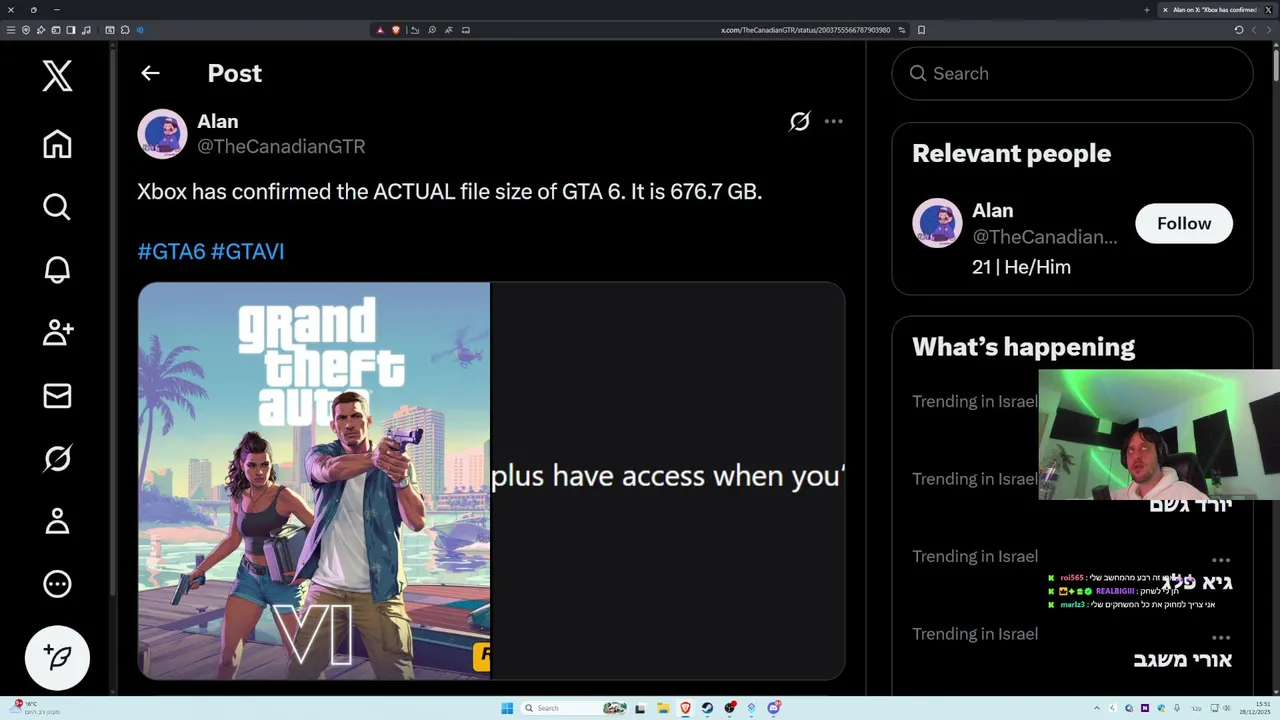Open the Explore search page

pos(57,207)
